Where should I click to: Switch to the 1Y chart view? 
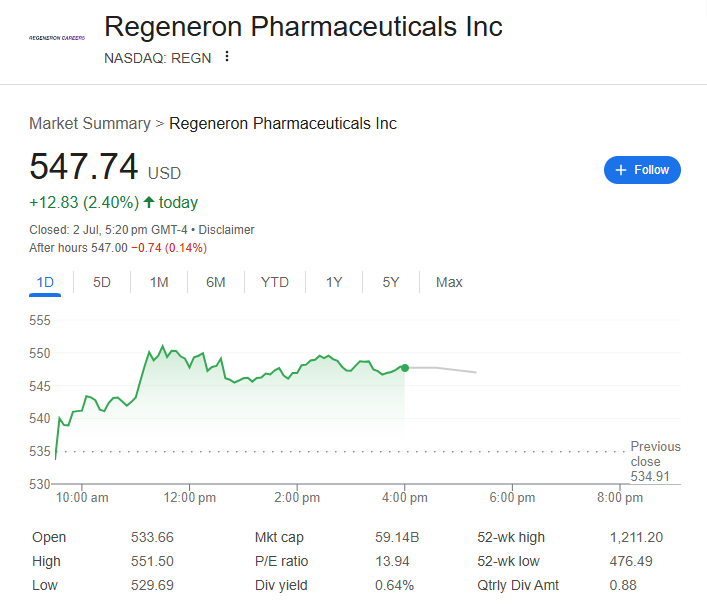pos(334,282)
